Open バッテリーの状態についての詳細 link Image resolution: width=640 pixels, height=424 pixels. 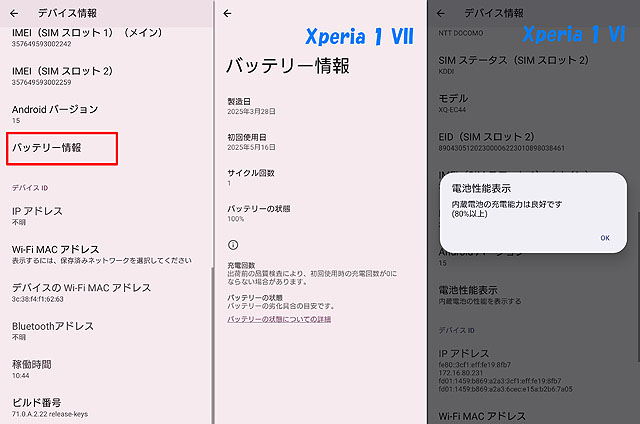tap(279, 319)
